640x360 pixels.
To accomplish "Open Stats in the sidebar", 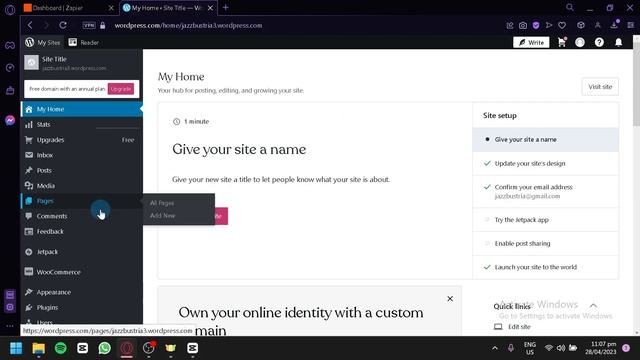I will [x=81, y=124].
